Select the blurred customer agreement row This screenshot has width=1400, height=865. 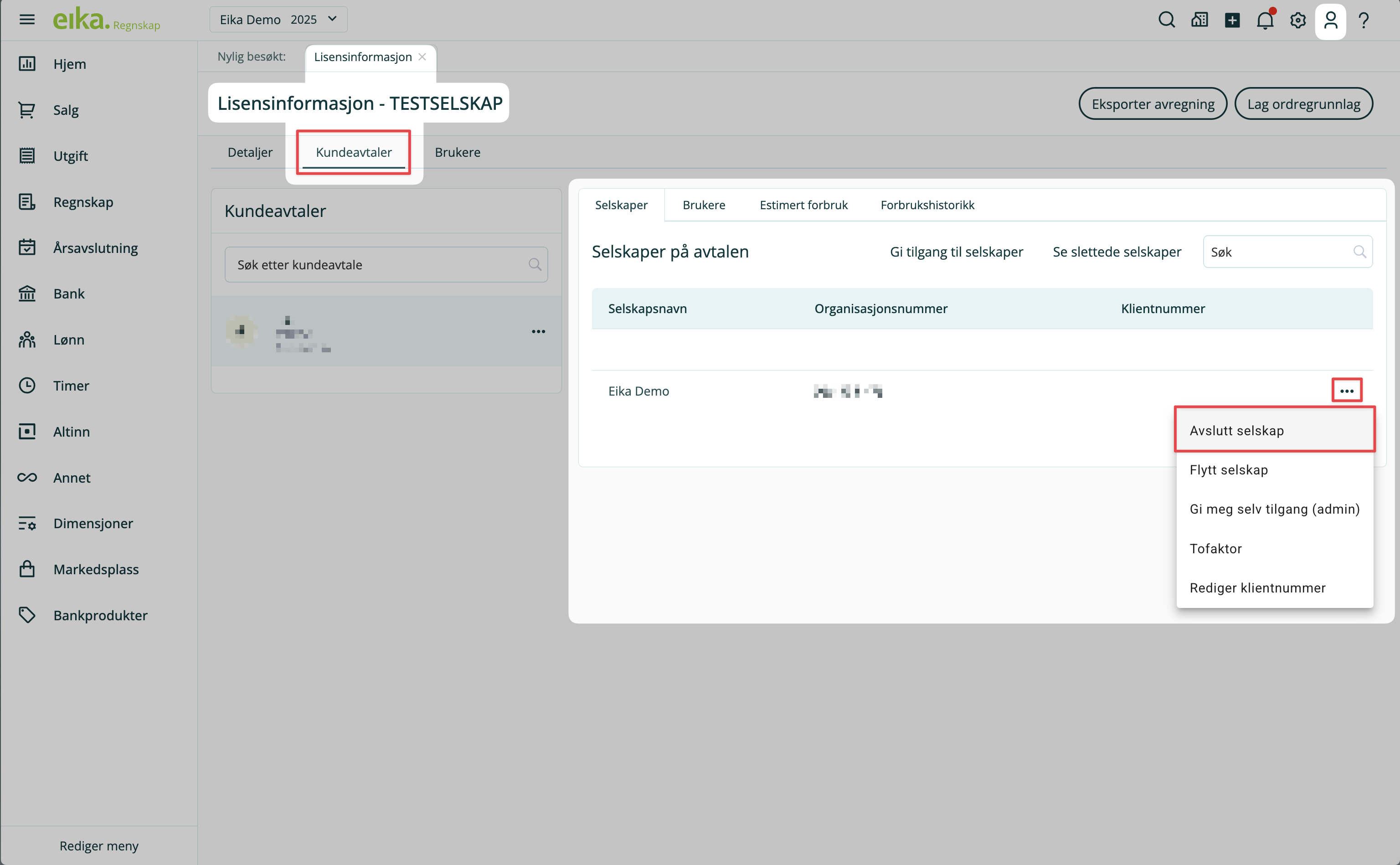click(x=386, y=331)
